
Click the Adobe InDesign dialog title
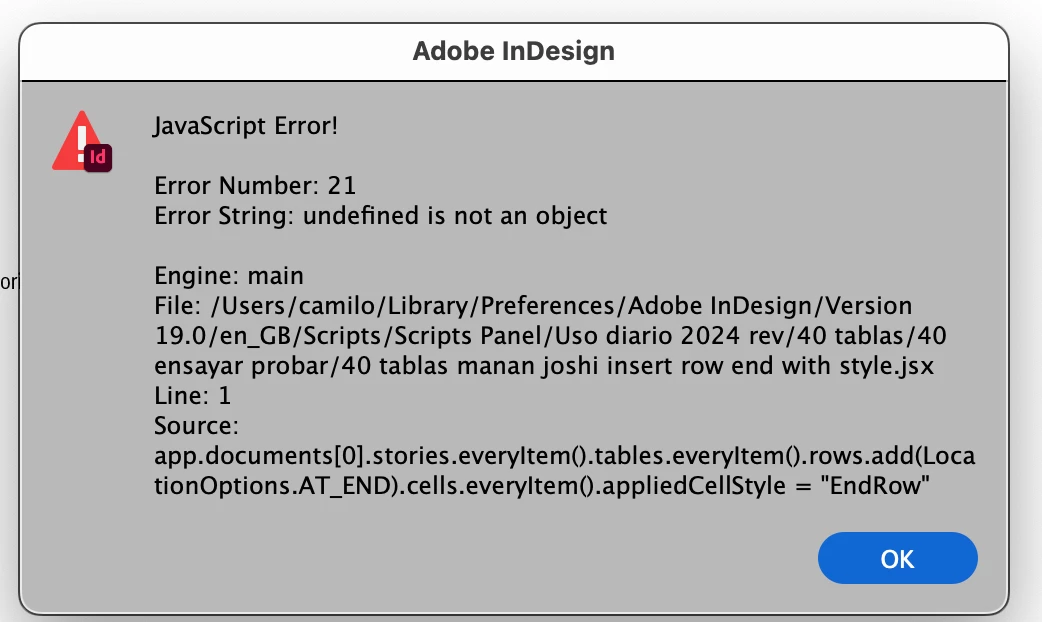514,51
